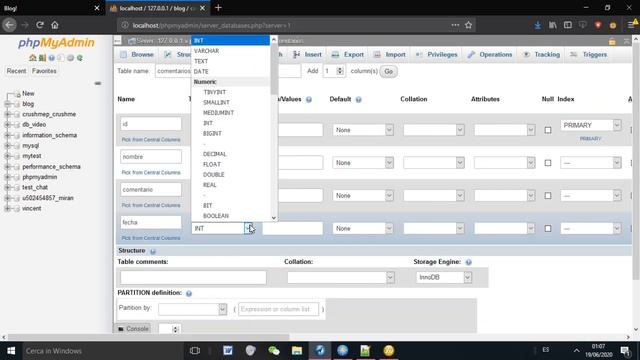The height and width of the screenshot is (360, 640).
Task: Expand the blog database tree node
Action: click(x=7, y=104)
